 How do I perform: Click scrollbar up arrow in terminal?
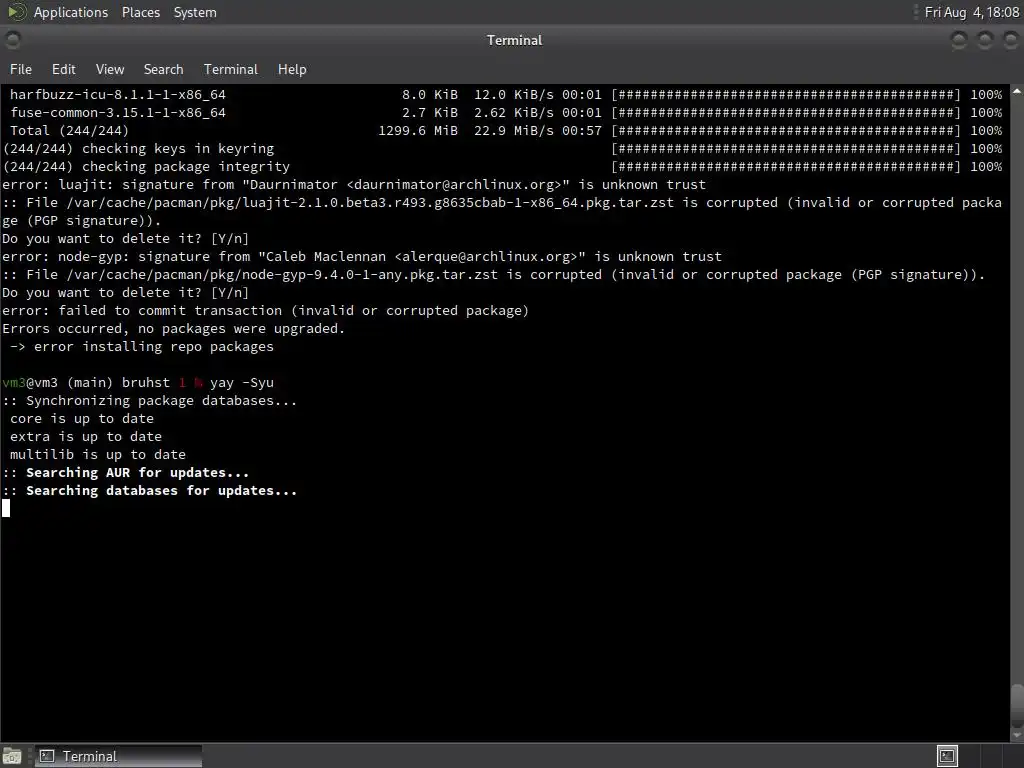point(1017,92)
